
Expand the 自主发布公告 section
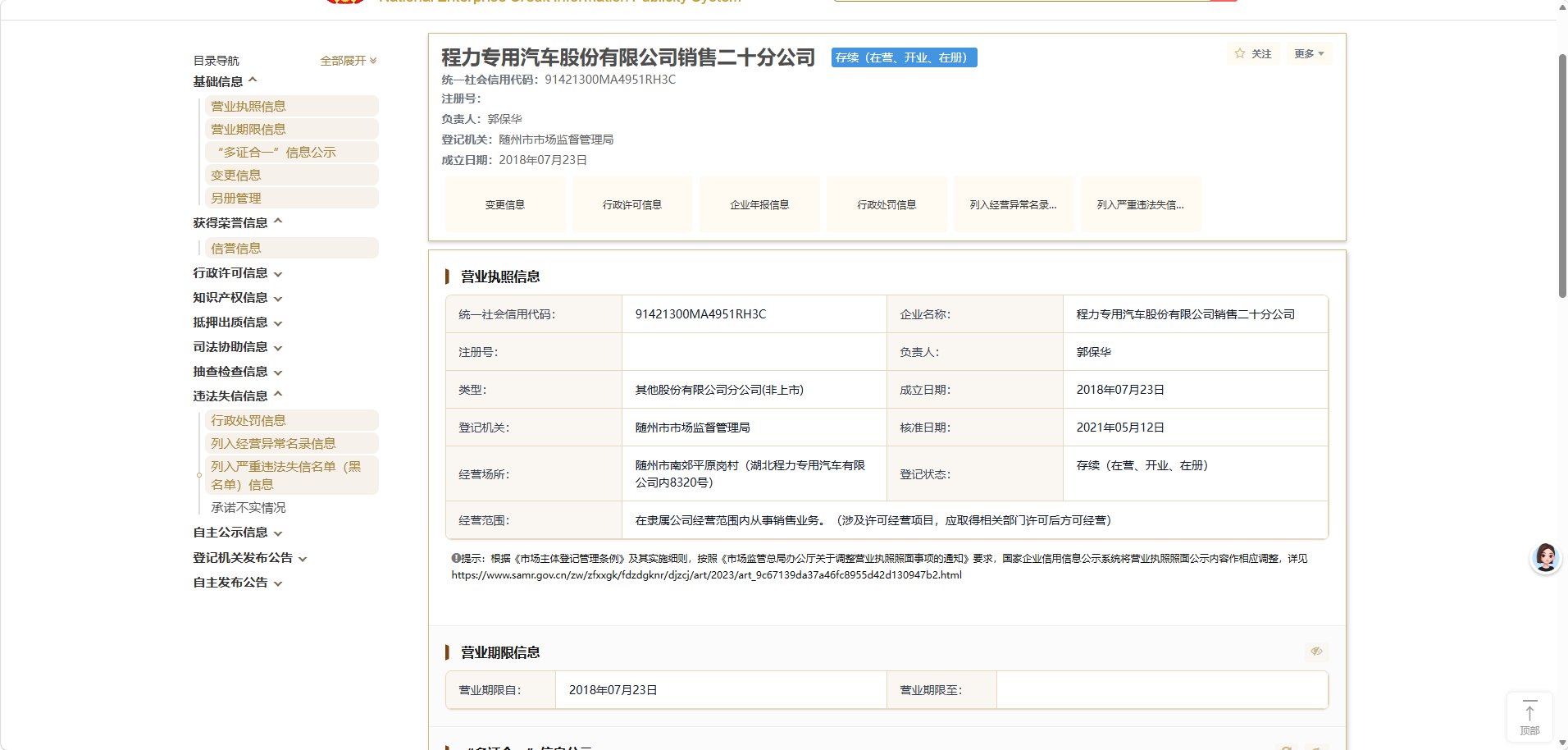tap(238, 583)
